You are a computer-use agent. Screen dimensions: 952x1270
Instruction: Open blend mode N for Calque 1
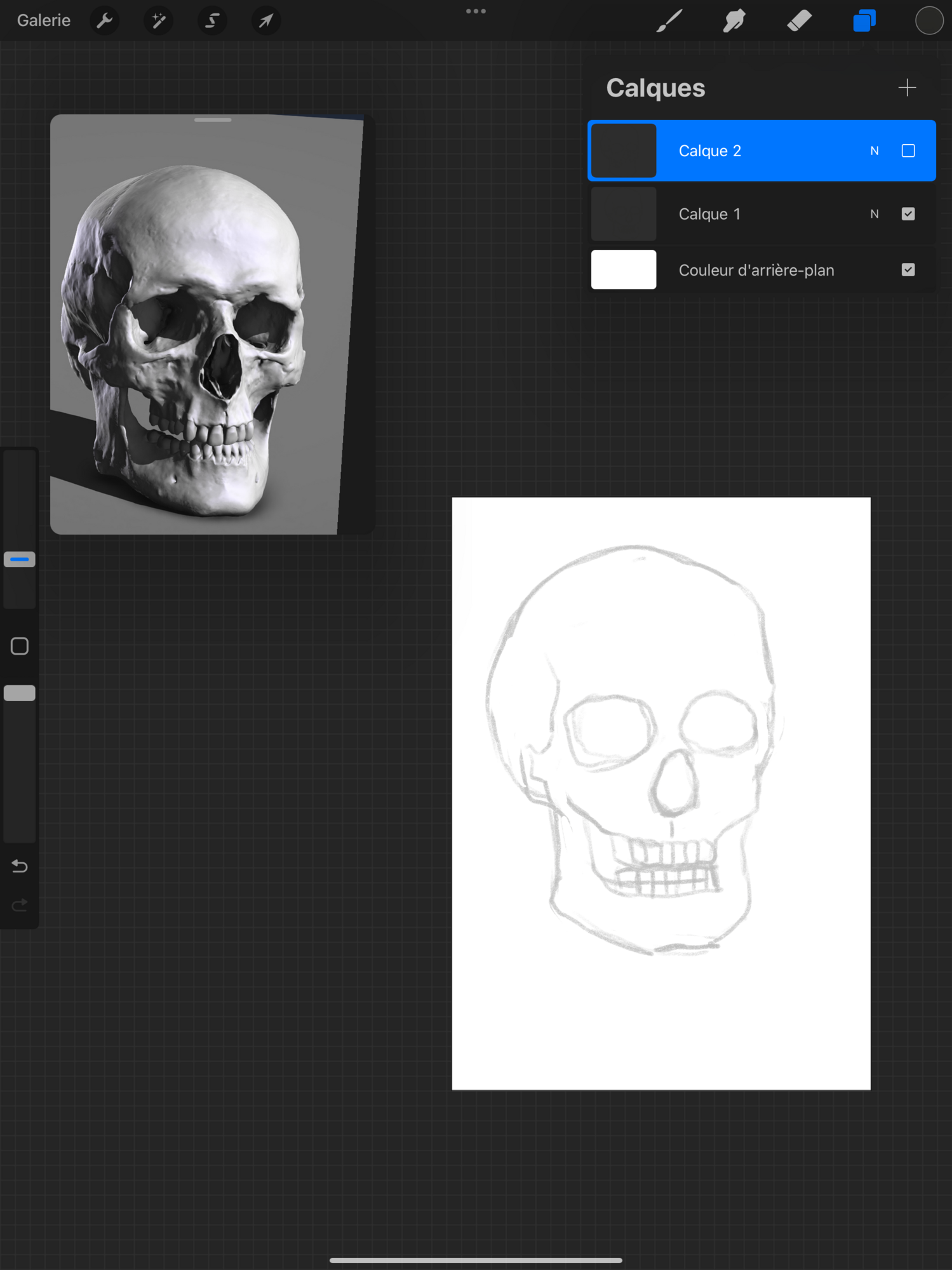[x=874, y=214]
